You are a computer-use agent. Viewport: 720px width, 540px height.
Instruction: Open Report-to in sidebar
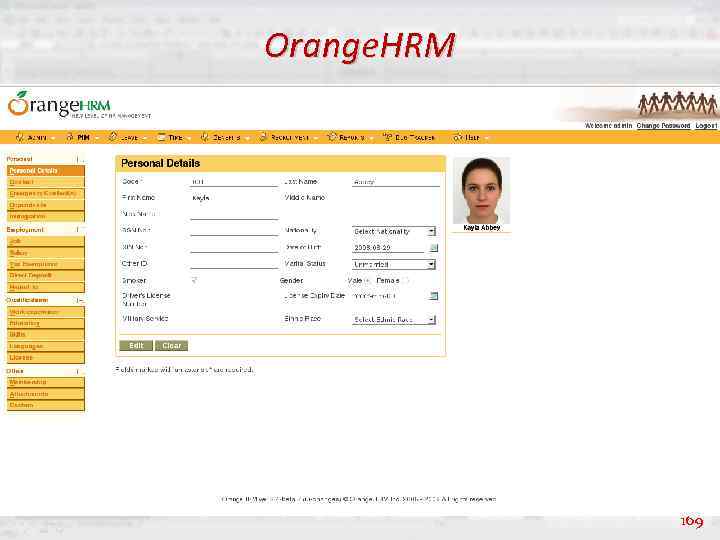coord(46,287)
